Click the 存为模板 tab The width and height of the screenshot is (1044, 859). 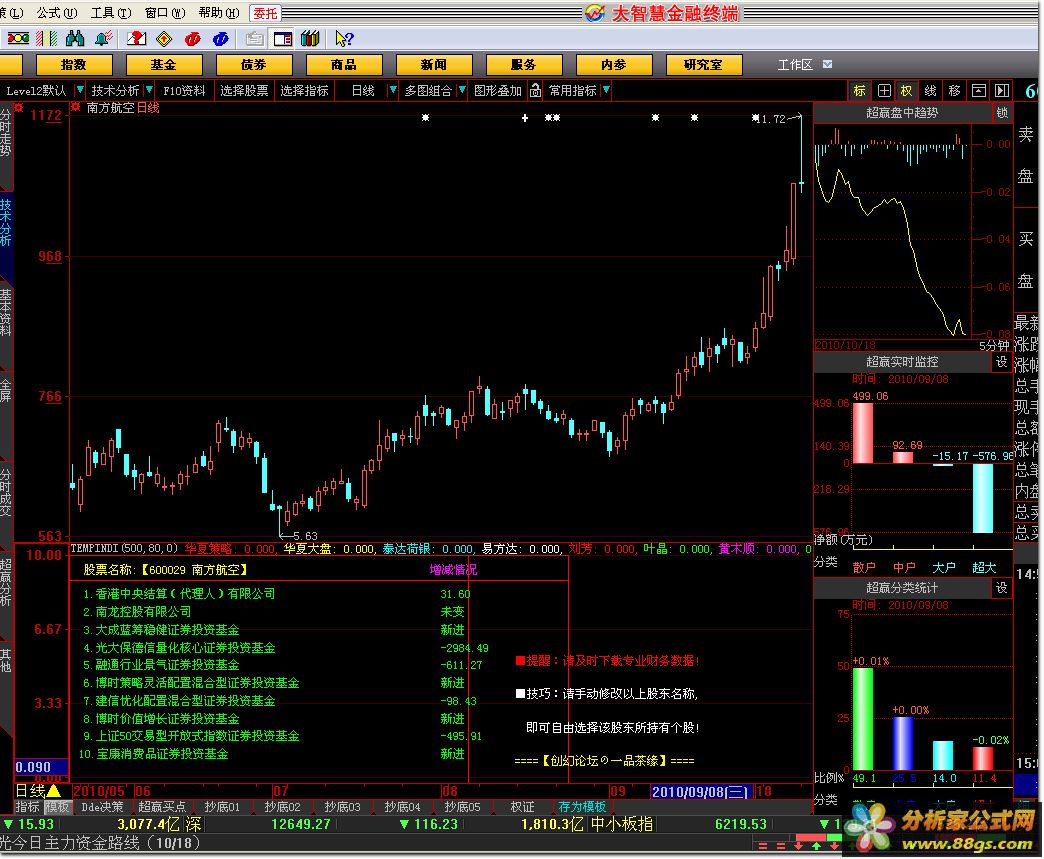[582, 807]
